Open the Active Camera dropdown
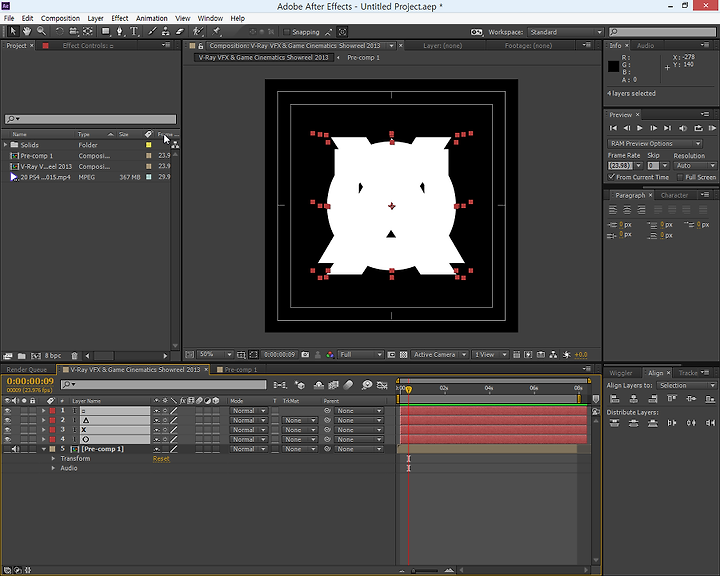The width and height of the screenshot is (720, 576). click(439, 355)
